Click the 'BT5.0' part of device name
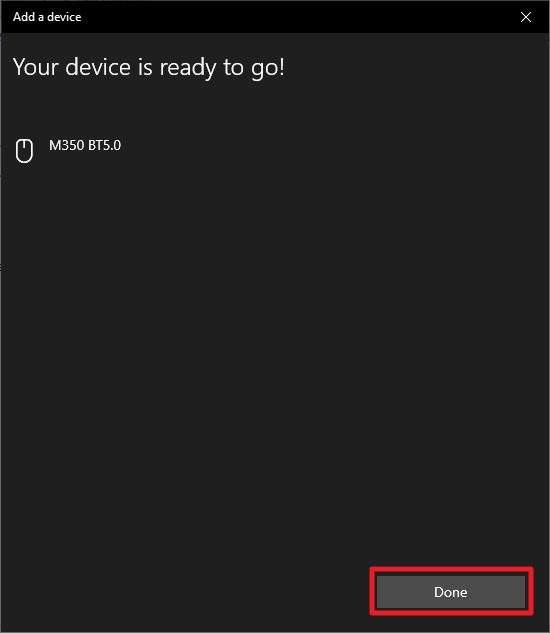 click(x=105, y=145)
